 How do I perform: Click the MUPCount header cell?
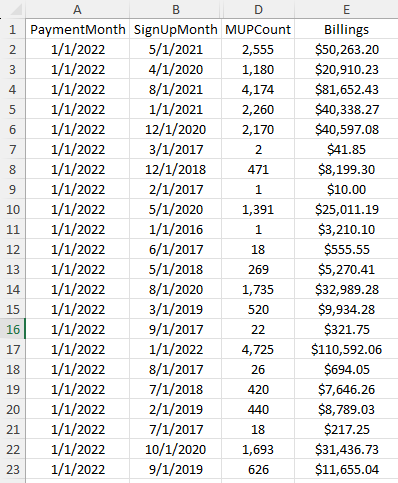(x=258, y=29)
